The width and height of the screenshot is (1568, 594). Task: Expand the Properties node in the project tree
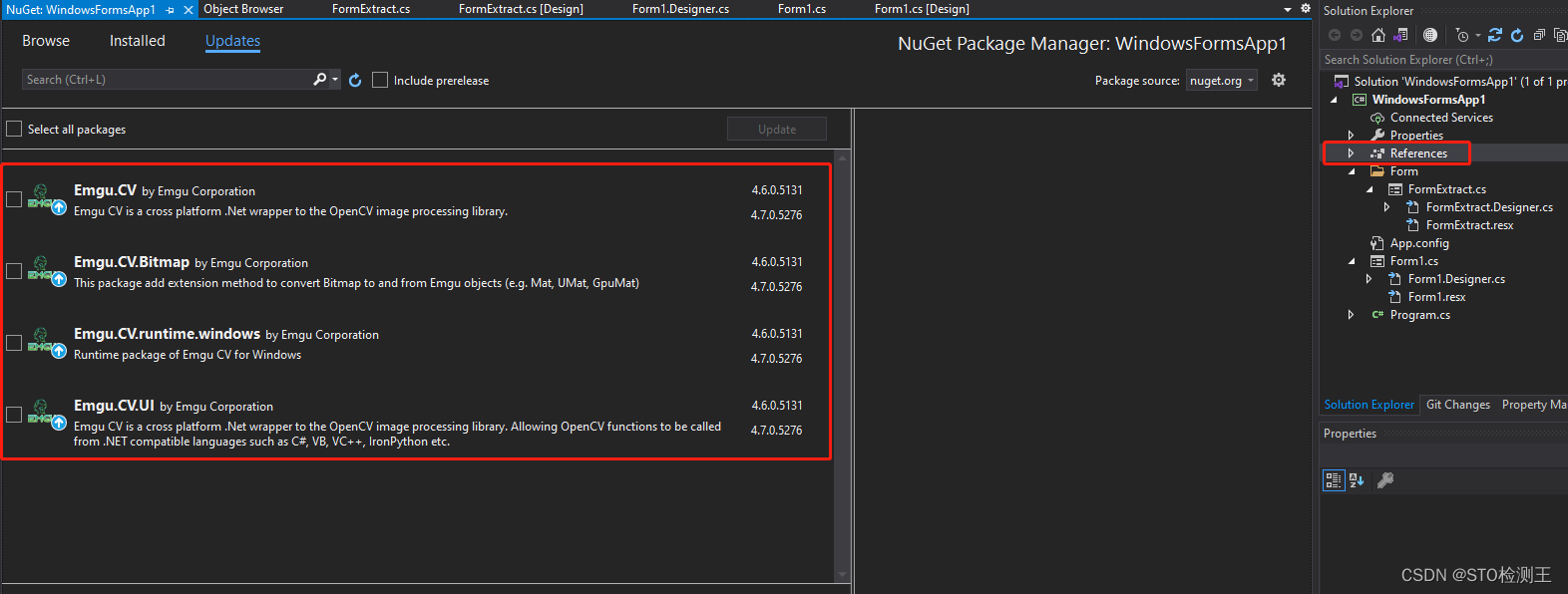1351,136
